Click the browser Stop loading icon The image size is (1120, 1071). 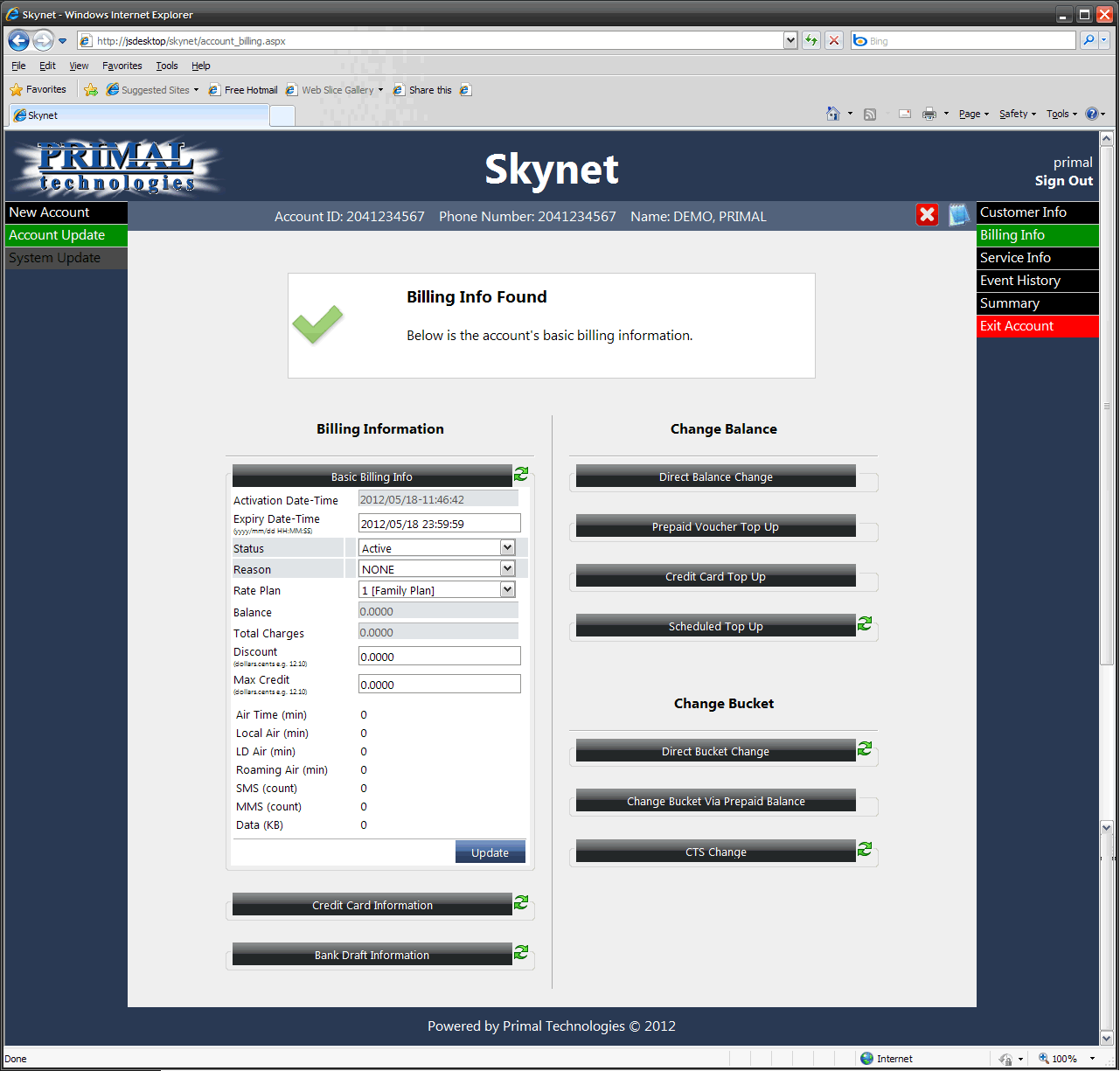coord(834,40)
